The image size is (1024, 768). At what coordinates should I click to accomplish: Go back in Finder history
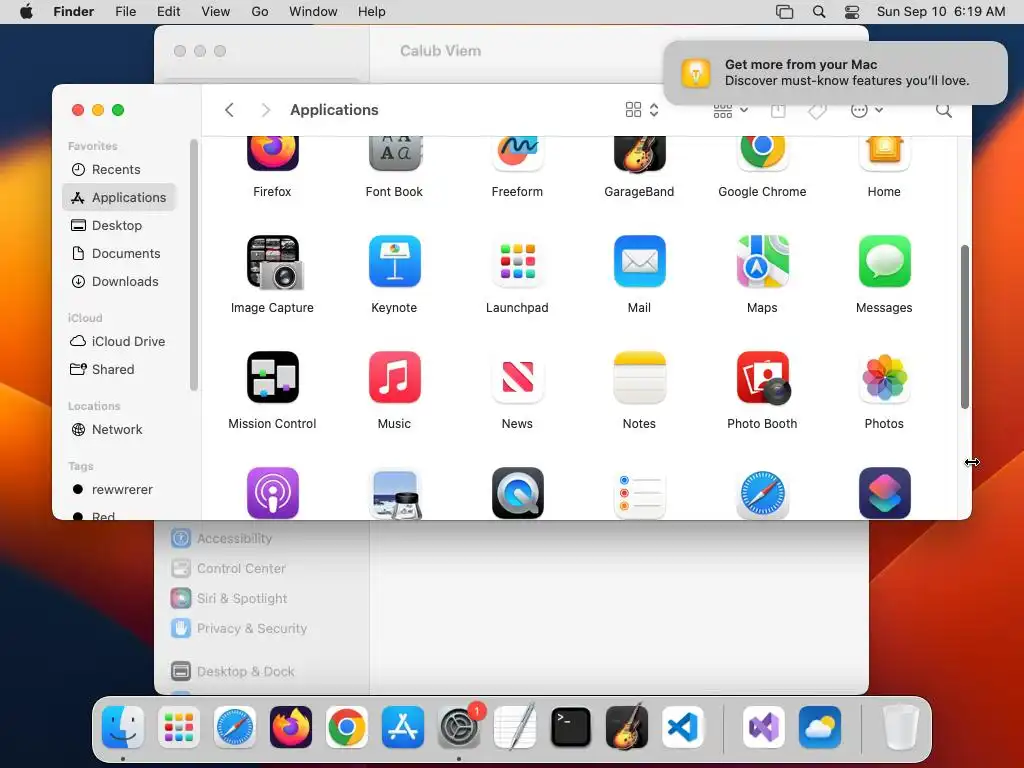[x=229, y=110]
